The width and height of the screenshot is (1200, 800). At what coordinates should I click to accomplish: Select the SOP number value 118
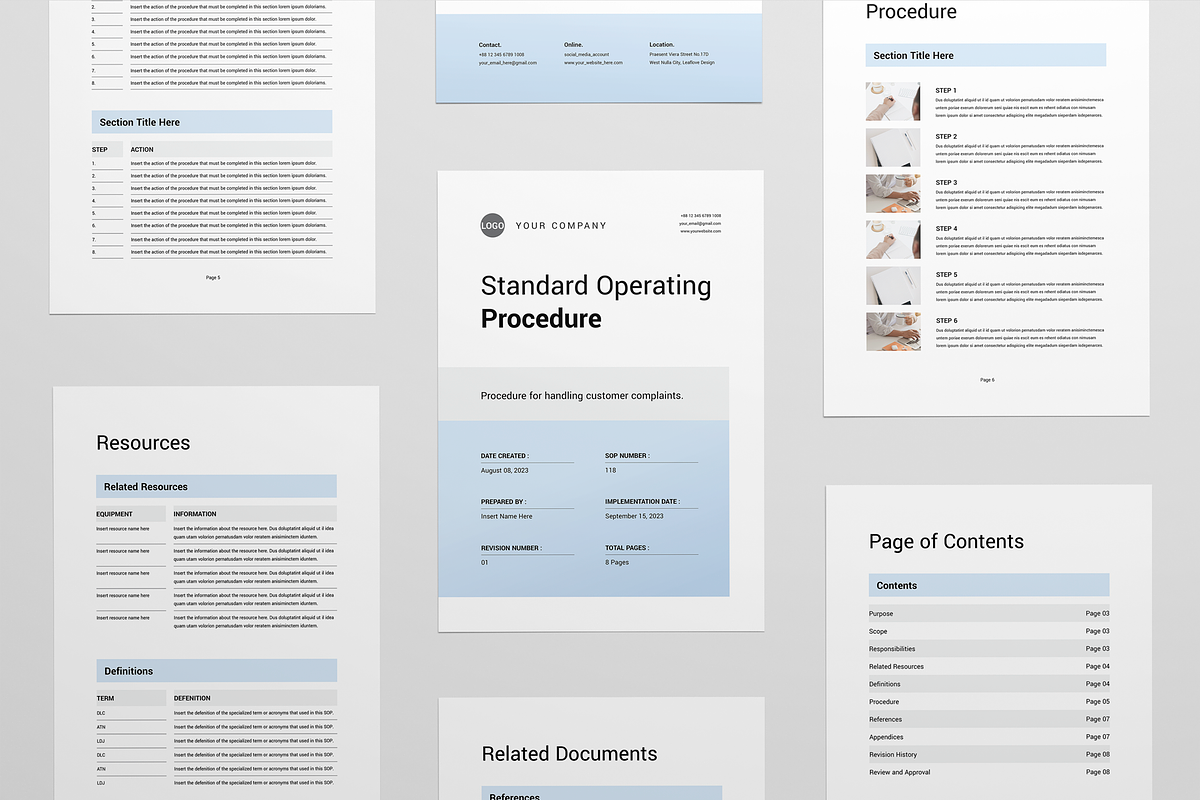[x=610, y=470]
